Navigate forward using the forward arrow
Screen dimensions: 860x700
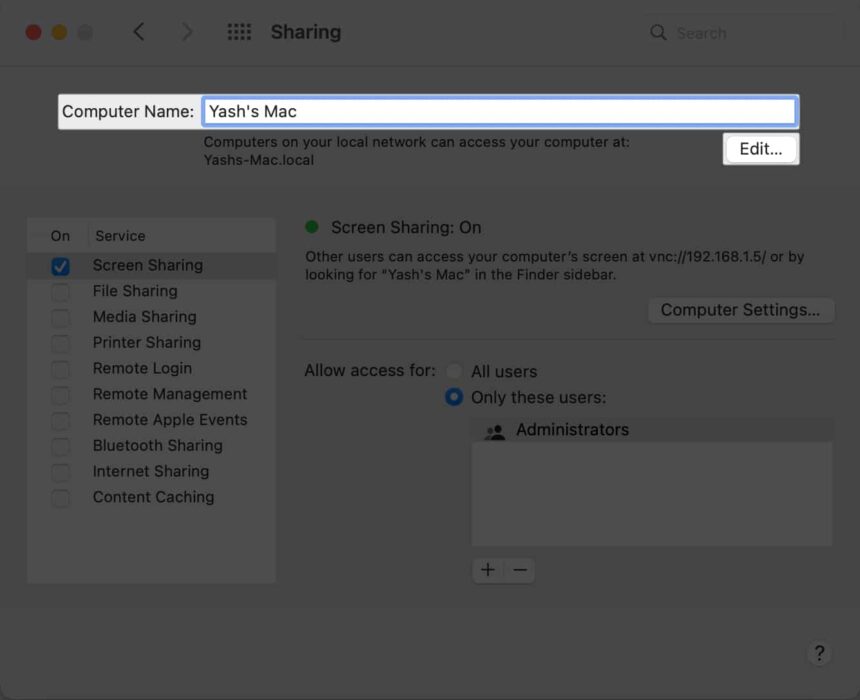(x=187, y=31)
